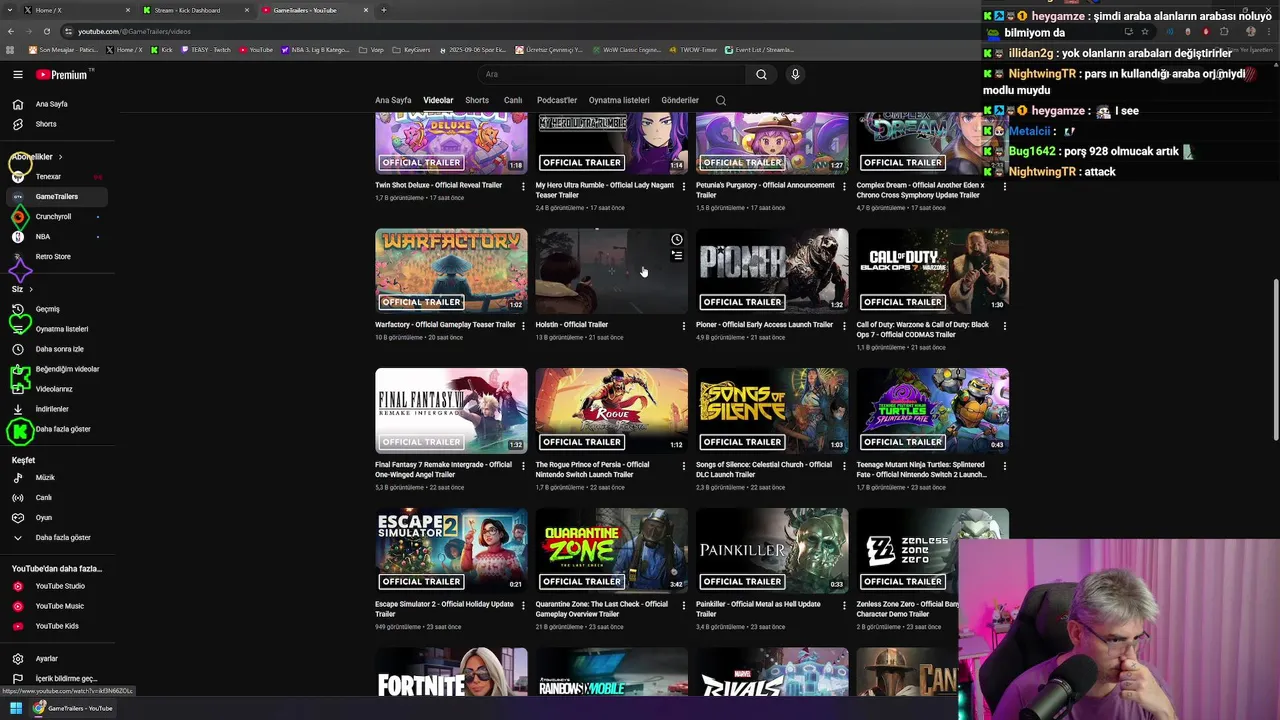Open three-dot menu for Escape Simulator 2 trailer
Viewport: 1280px width, 720px height.
523,605
